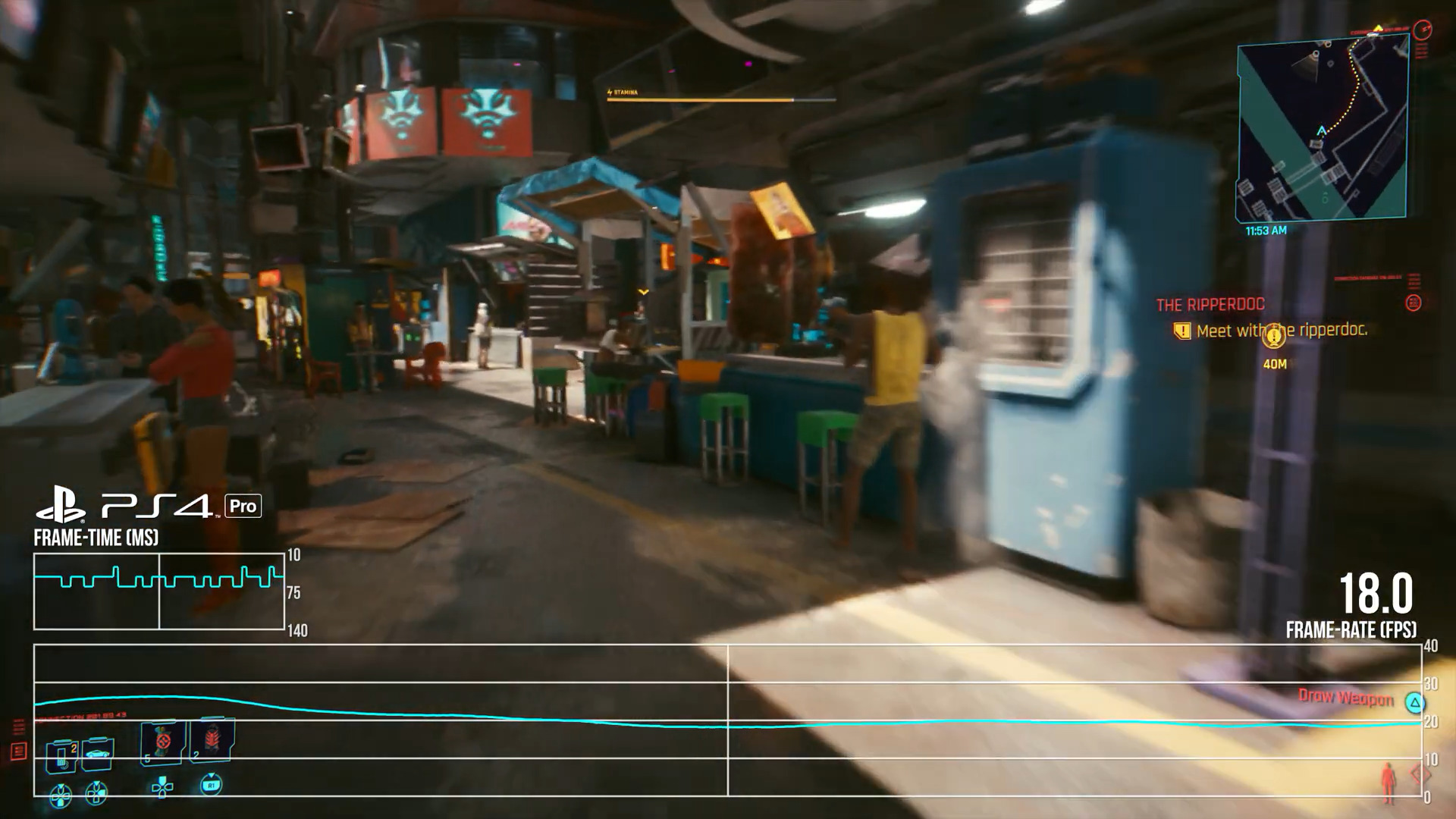
Task: Click the red journal list icon at the left edge
Action: [18, 752]
